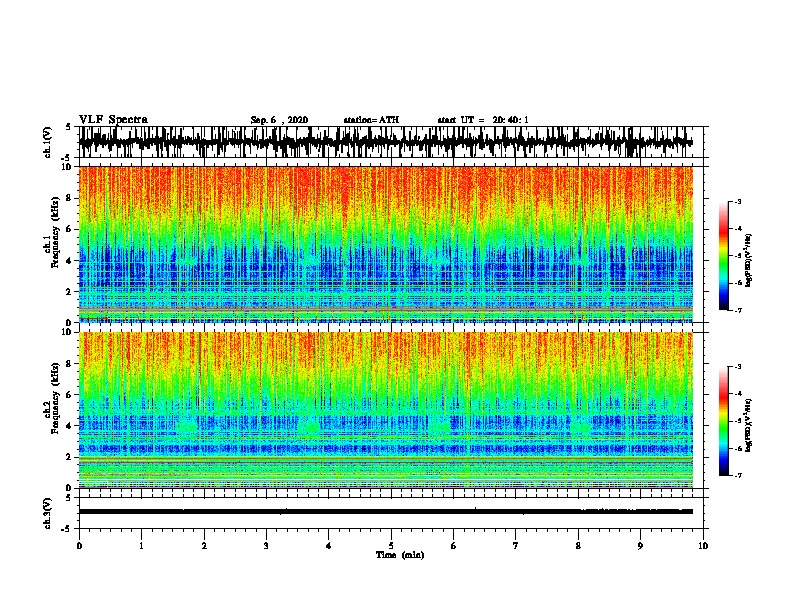
Task: Click the "8" minute tick label
Action: click(x=578, y=546)
